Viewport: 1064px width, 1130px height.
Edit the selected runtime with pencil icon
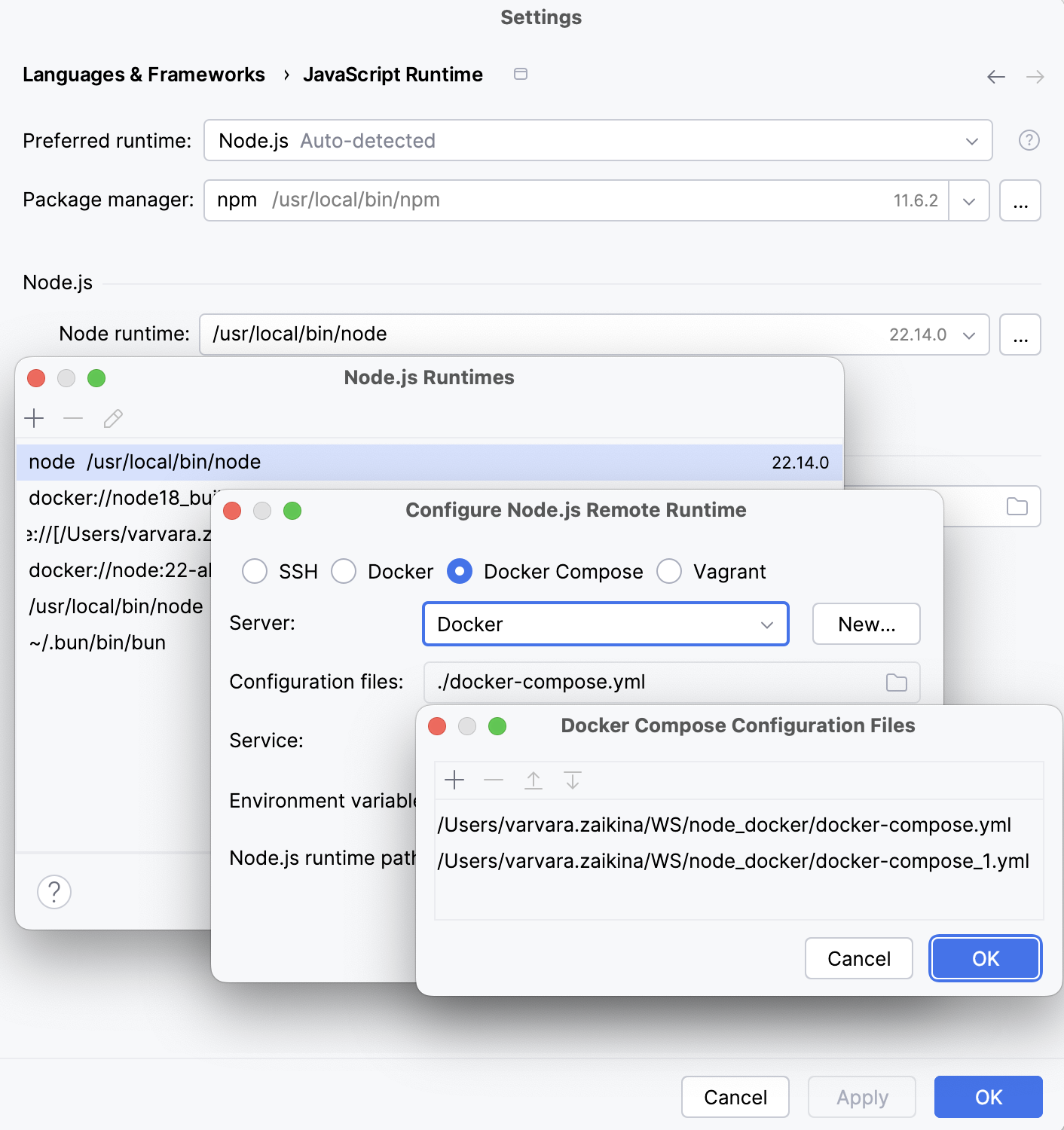point(112,418)
